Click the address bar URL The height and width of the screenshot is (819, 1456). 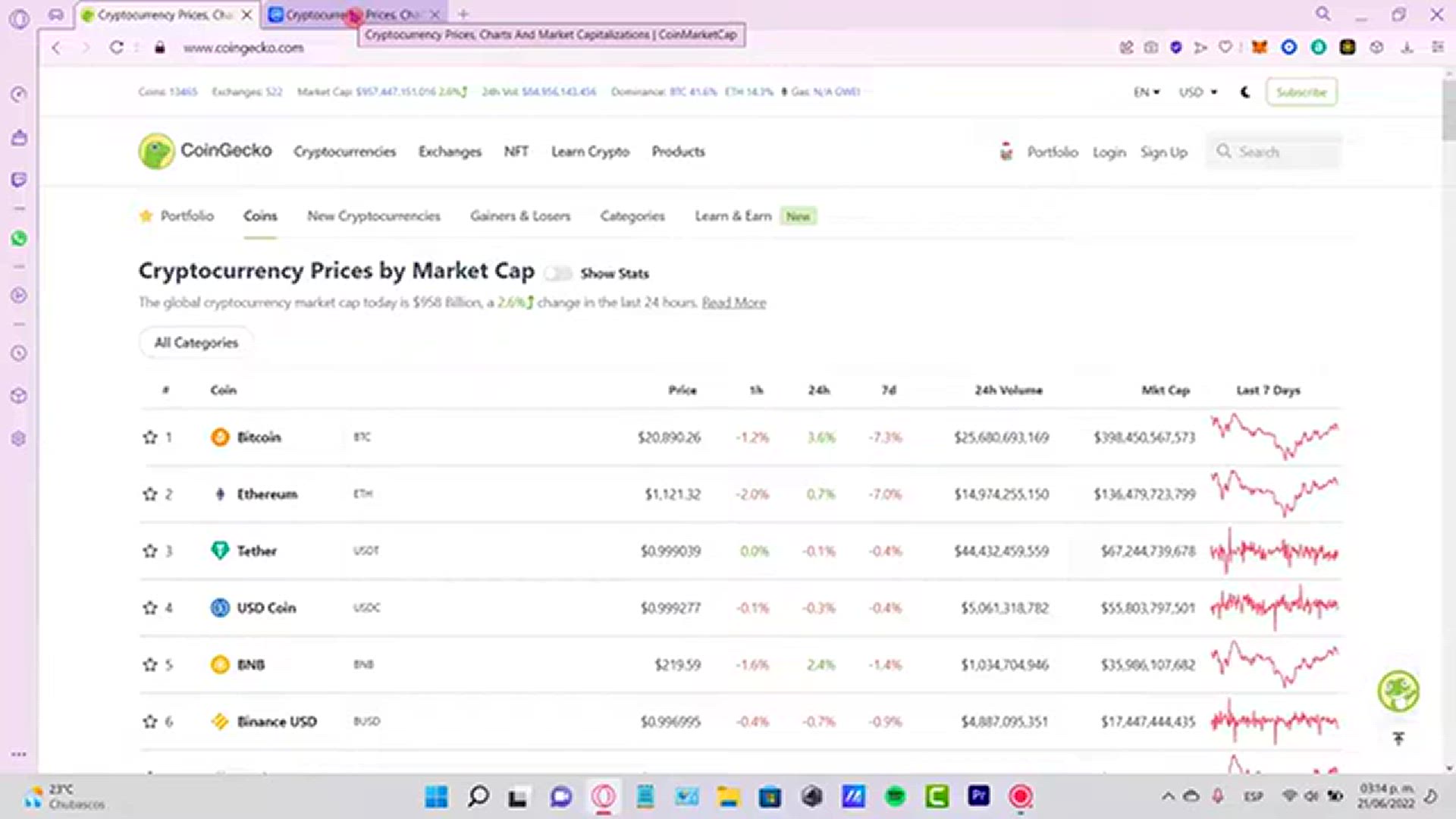[x=243, y=48]
